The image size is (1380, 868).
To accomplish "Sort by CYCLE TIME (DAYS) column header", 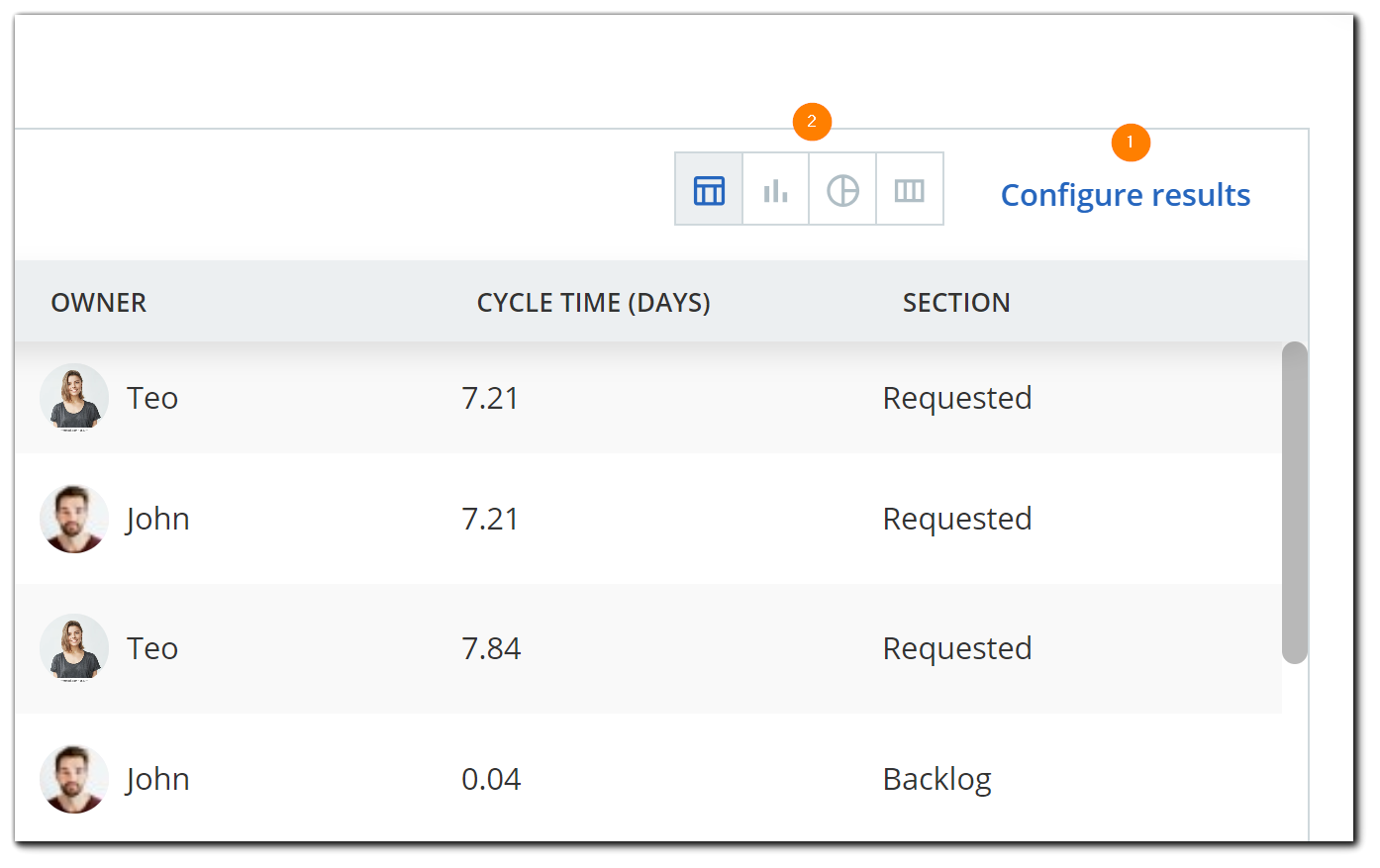I will pos(593,303).
